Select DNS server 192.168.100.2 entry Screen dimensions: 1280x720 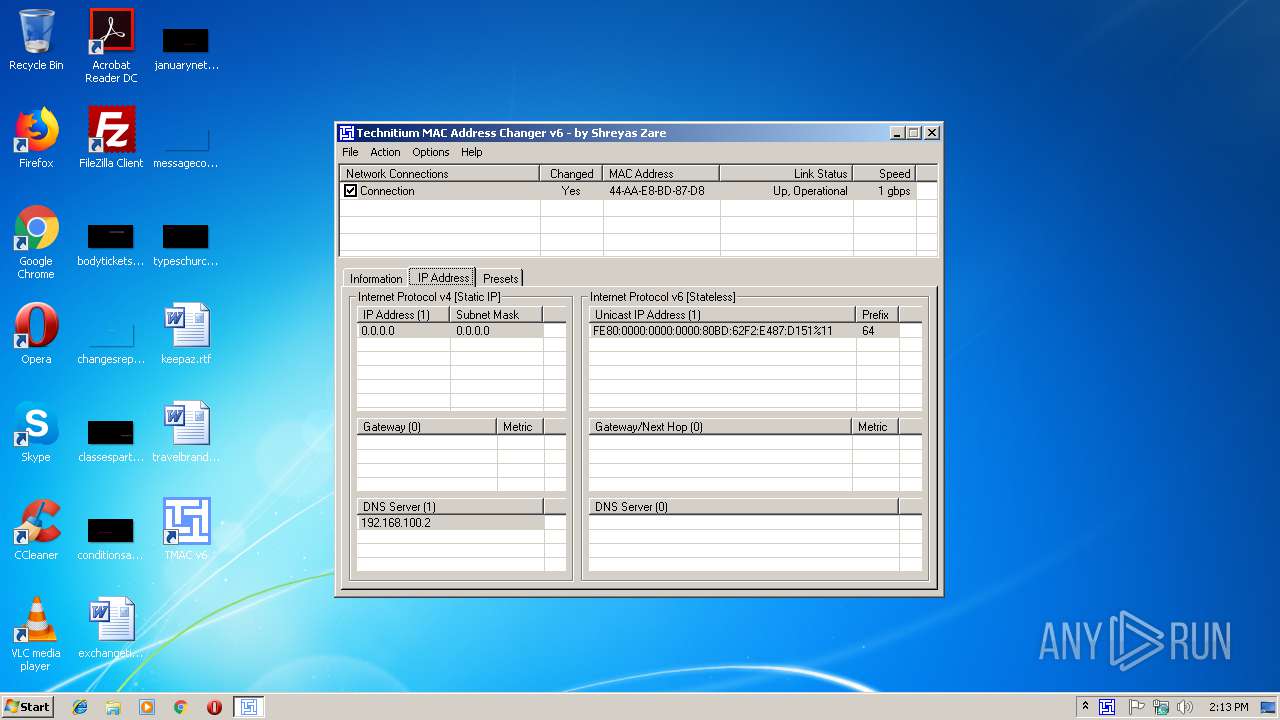(450, 523)
